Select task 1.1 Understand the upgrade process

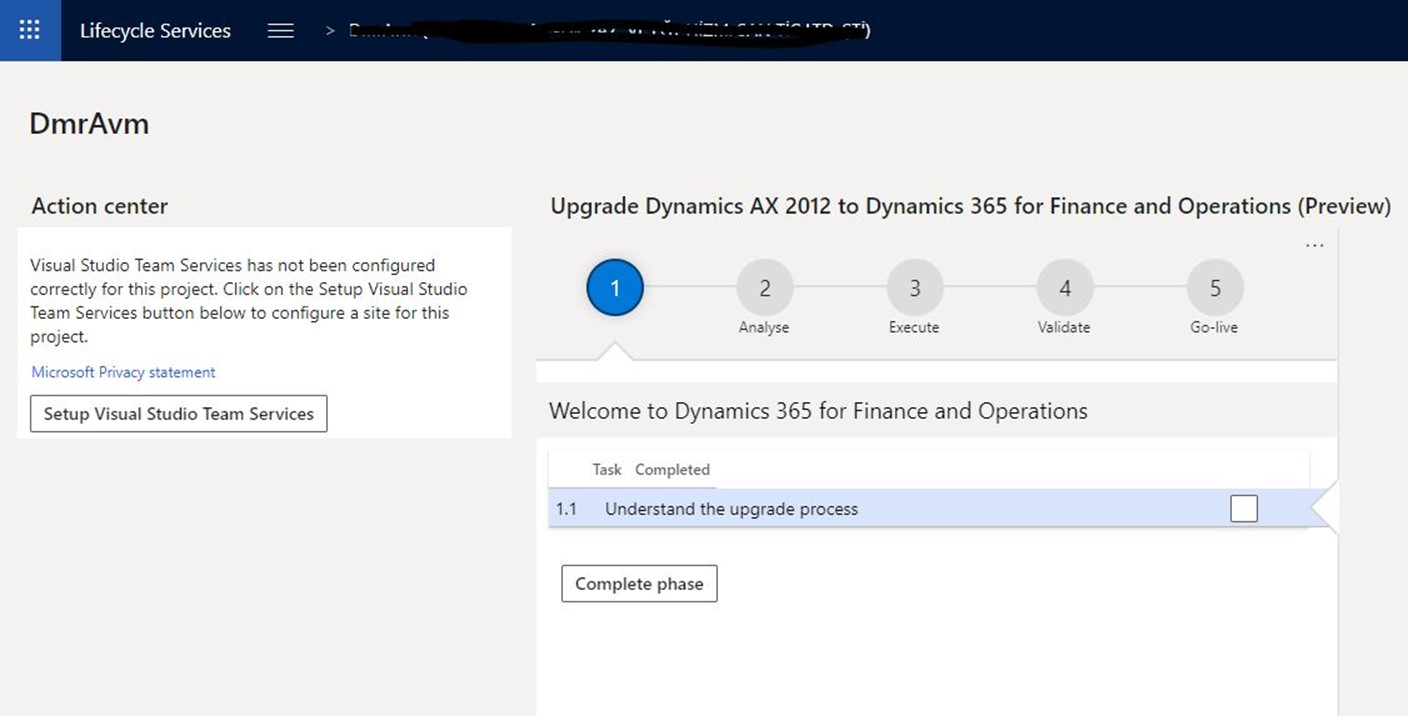731,509
